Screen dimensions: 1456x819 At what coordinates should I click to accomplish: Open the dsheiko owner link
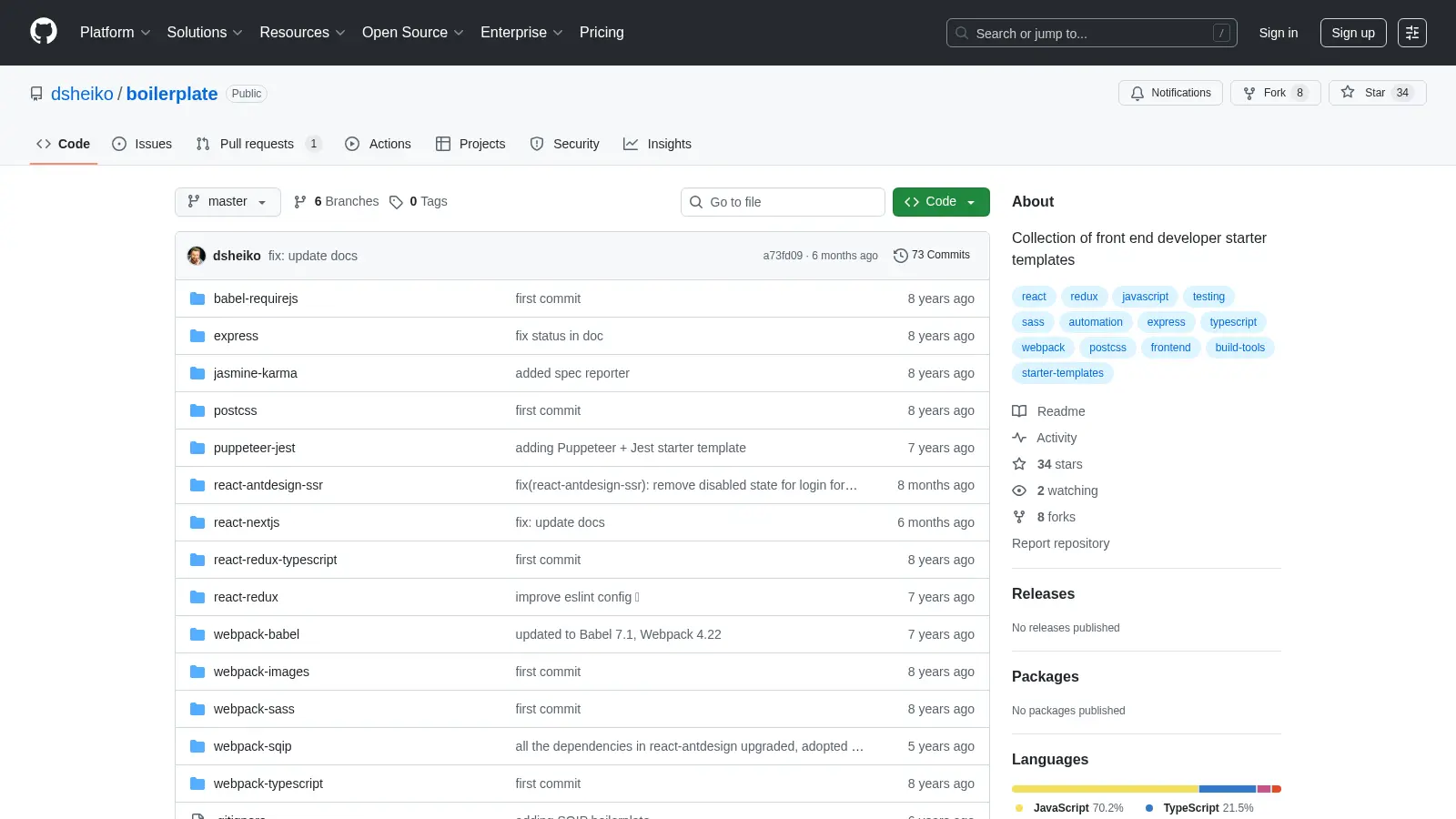(x=82, y=94)
